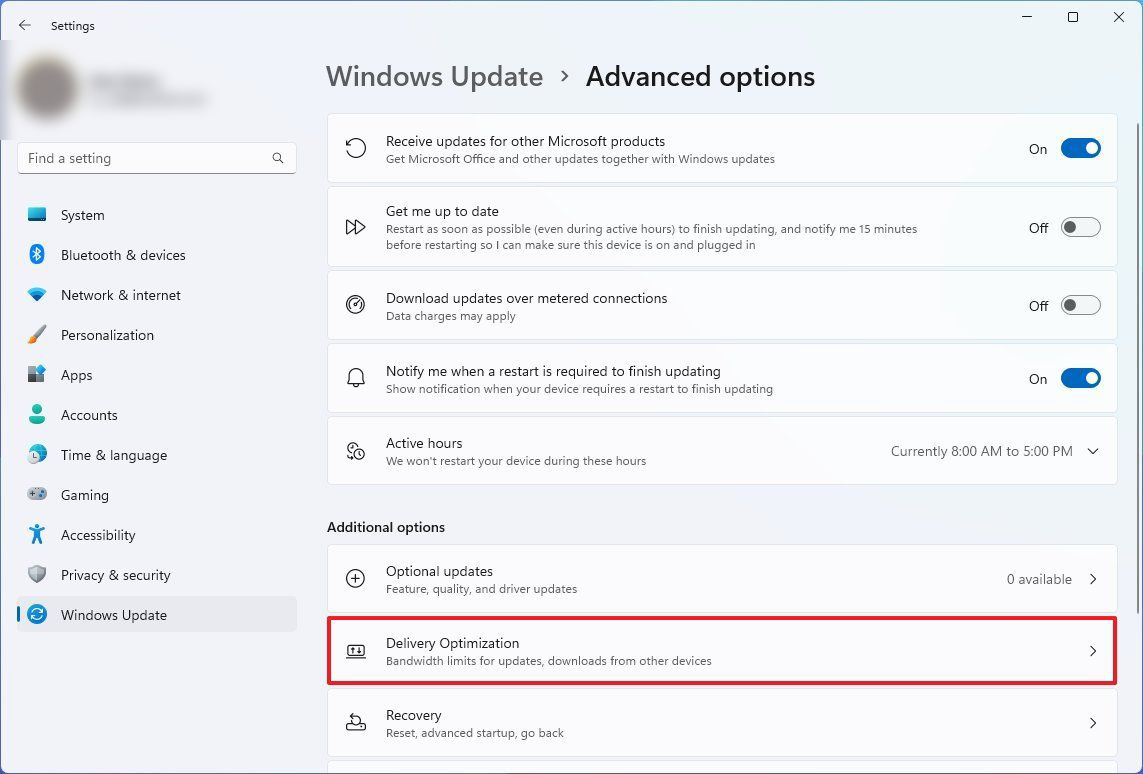The width and height of the screenshot is (1143, 774).
Task: Click the circular arrow icon for Microsoft products
Action: (356, 149)
